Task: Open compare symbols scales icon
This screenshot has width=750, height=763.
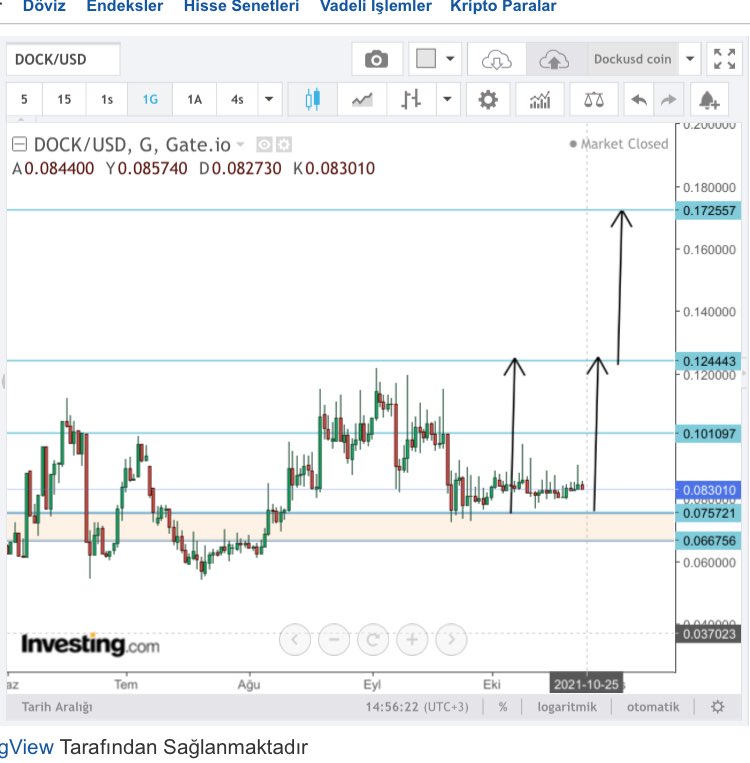Action: click(x=594, y=99)
